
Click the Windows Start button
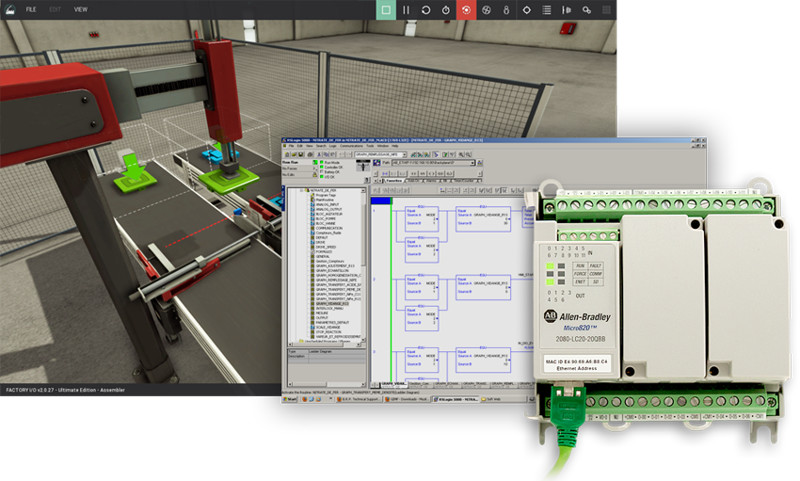[x=289, y=399]
